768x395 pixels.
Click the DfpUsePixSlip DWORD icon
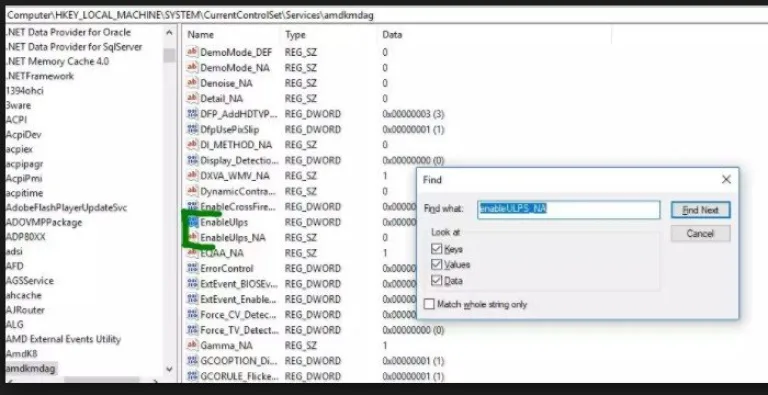tap(192, 129)
